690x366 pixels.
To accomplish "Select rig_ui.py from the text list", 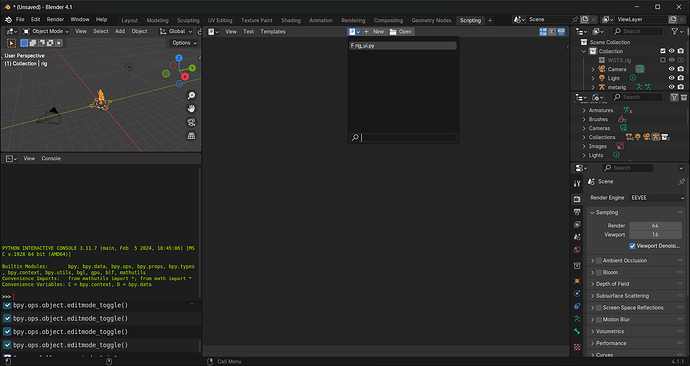I will (x=403, y=46).
